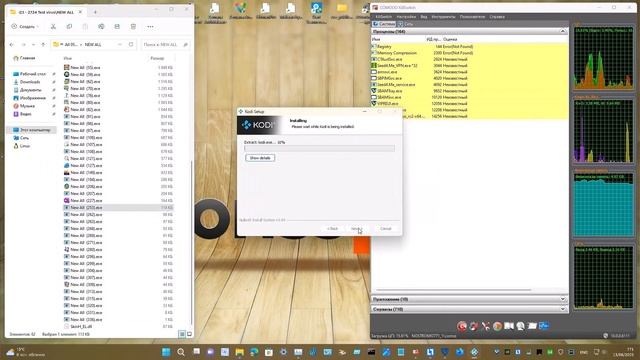Open recent locations dropdown in Explorer
Image resolution: width=640 pixels, height=360 pixels.
(x=33, y=44)
